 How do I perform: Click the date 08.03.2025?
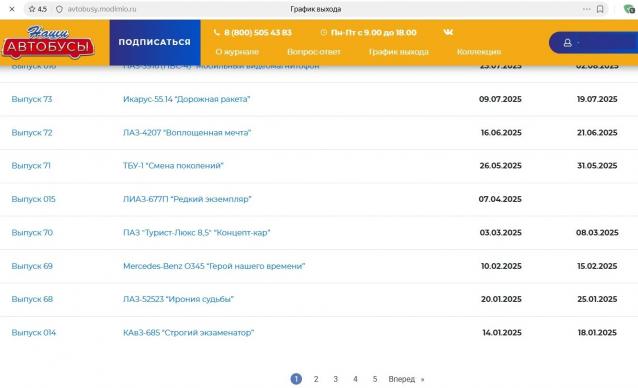597,233
